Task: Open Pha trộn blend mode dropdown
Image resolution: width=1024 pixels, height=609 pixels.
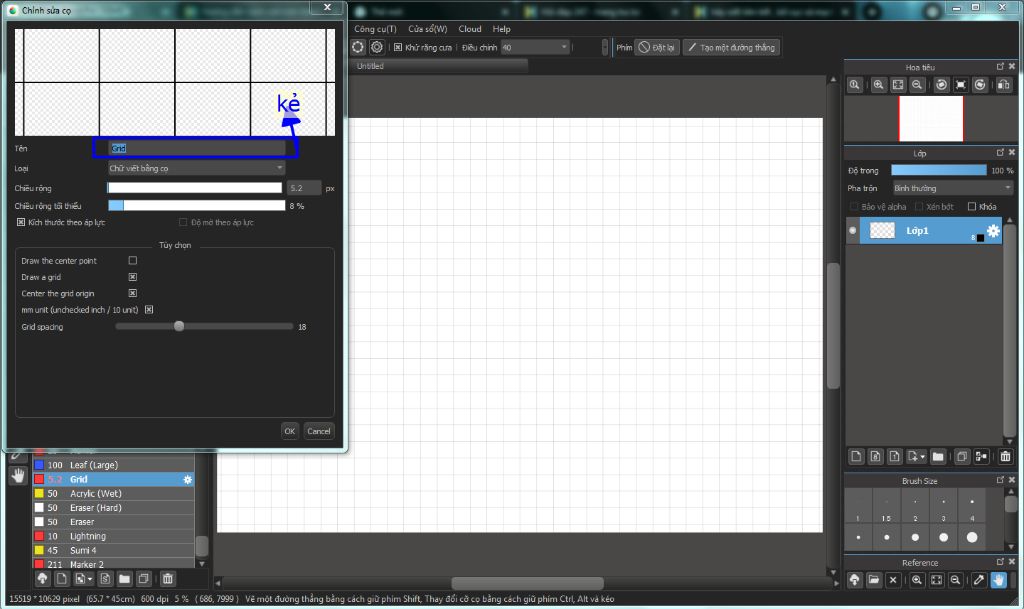Action: pyautogui.click(x=953, y=188)
